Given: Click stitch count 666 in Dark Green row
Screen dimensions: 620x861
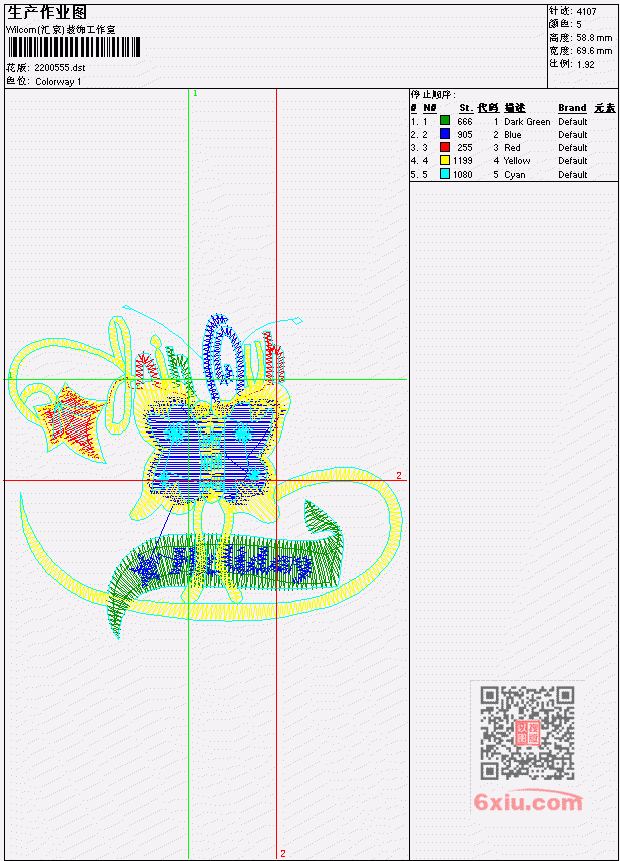Looking at the screenshot, I should pos(465,121).
